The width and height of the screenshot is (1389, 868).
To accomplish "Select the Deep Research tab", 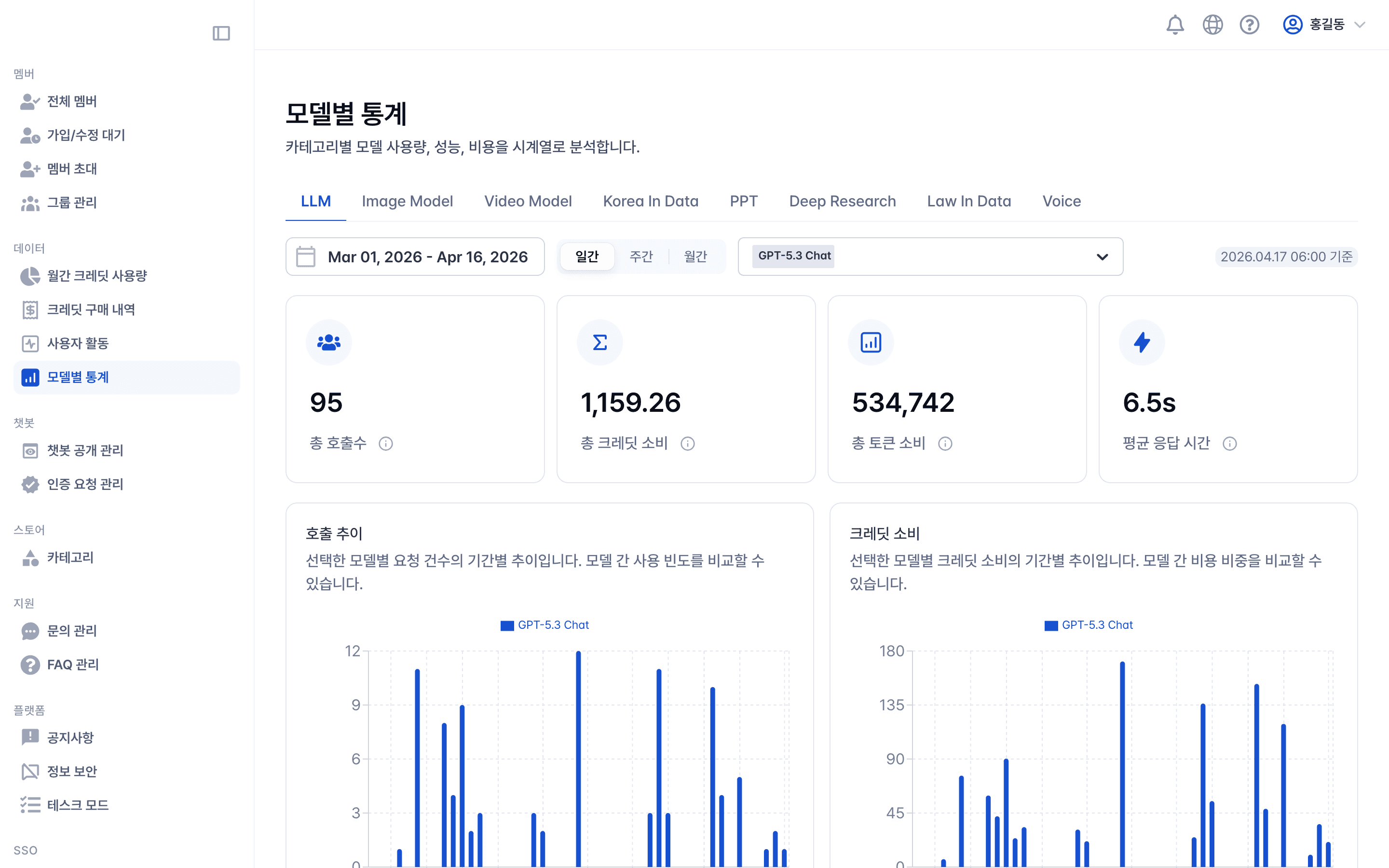I will pos(842,201).
